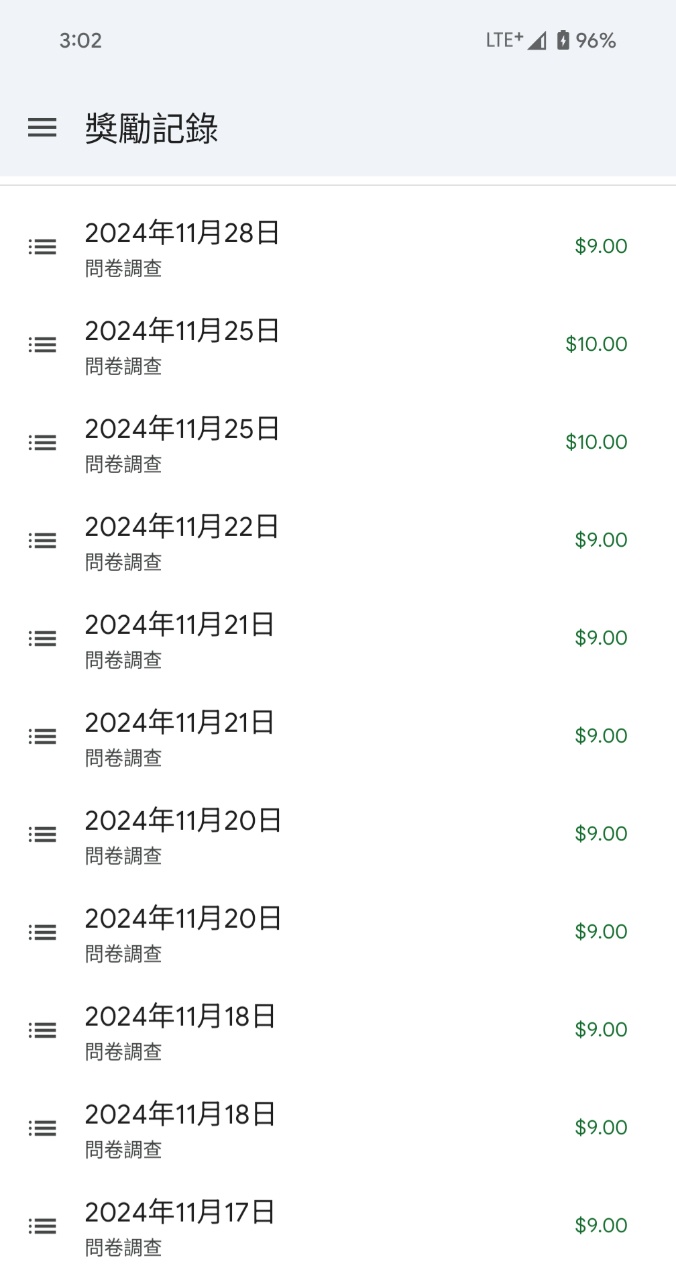Tap date text 2024年11月28日

pyautogui.click(x=182, y=233)
